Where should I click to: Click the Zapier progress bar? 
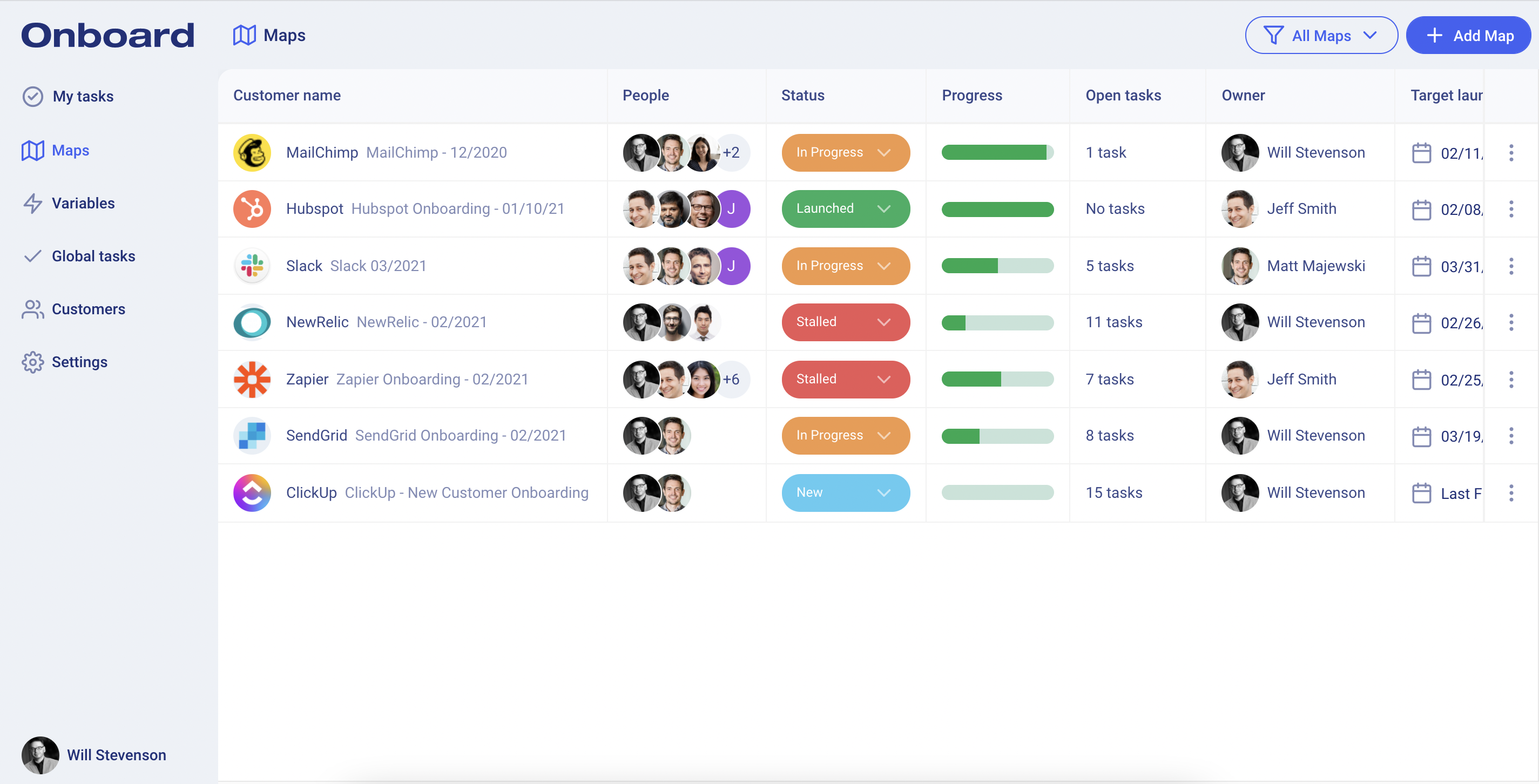click(x=997, y=379)
